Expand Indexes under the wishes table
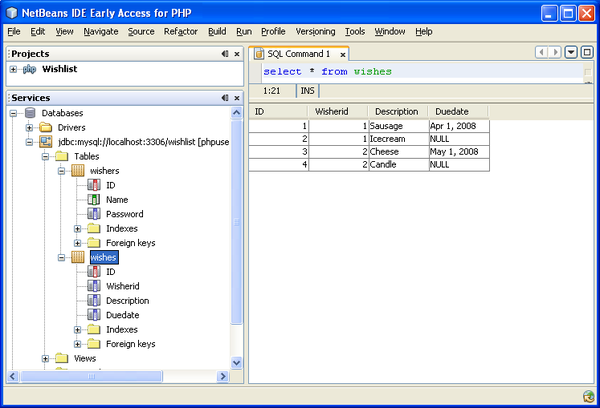The height and width of the screenshot is (408, 600). pyautogui.click(x=78, y=330)
